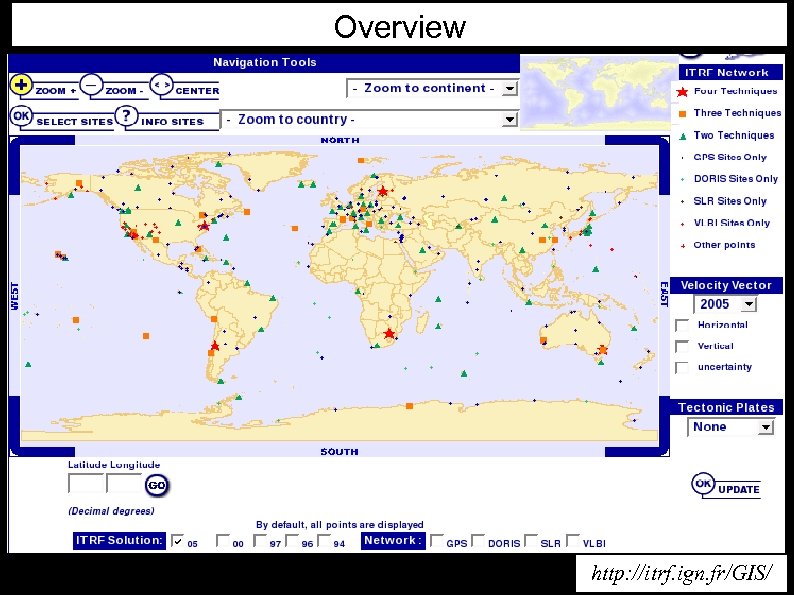Check the 96 ITRF Solution checkbox
Image resolution: width=794 pixels, height=595 pixels.
click(292, 540)
